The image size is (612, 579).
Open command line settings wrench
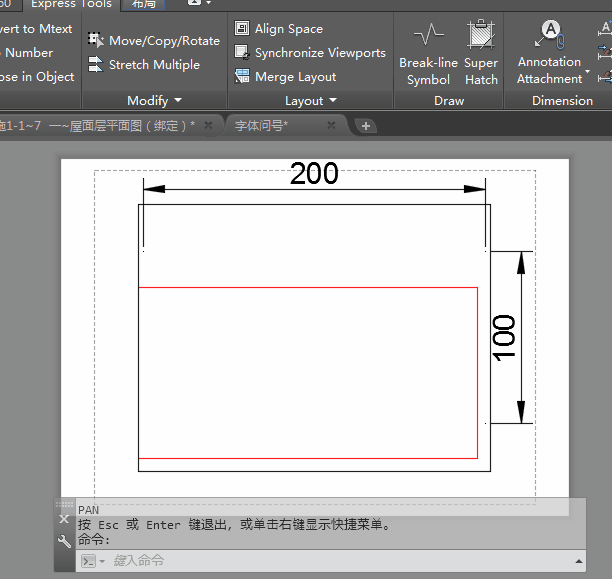pos(65,542)
